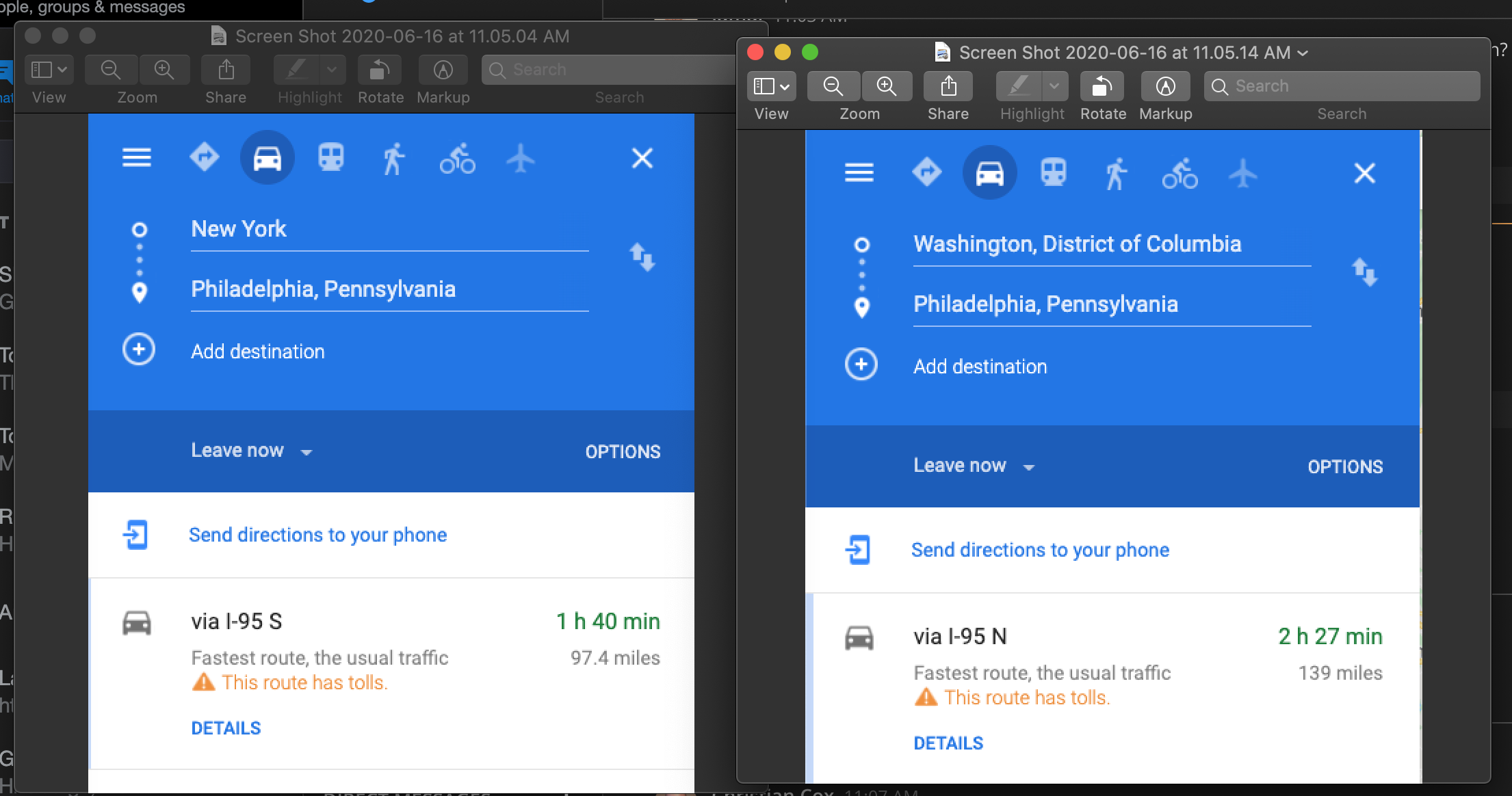Send directions to your phone in the New York panel
This screenshot has height=796, width=1512.
click(317, 535)
